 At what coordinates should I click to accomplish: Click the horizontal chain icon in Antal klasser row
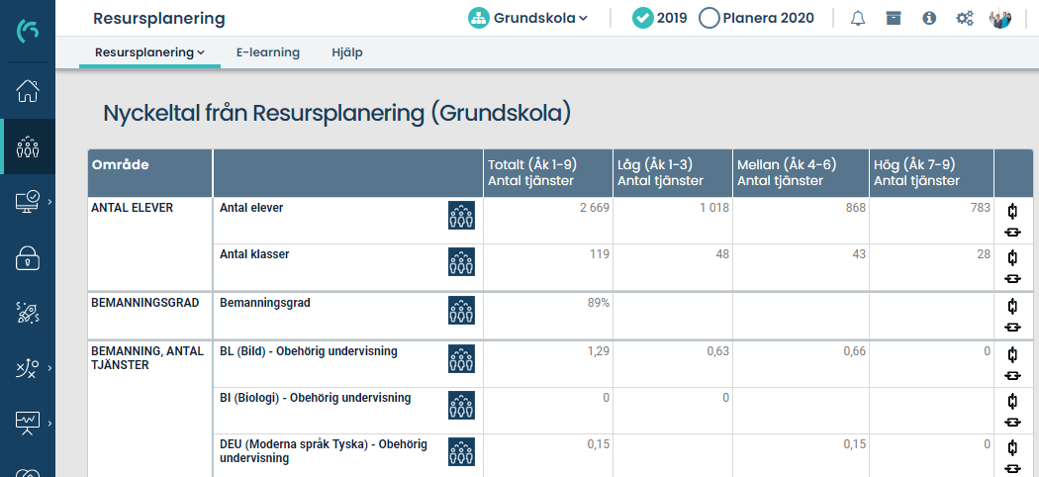pyautogui.click(x=1012, y=279)
